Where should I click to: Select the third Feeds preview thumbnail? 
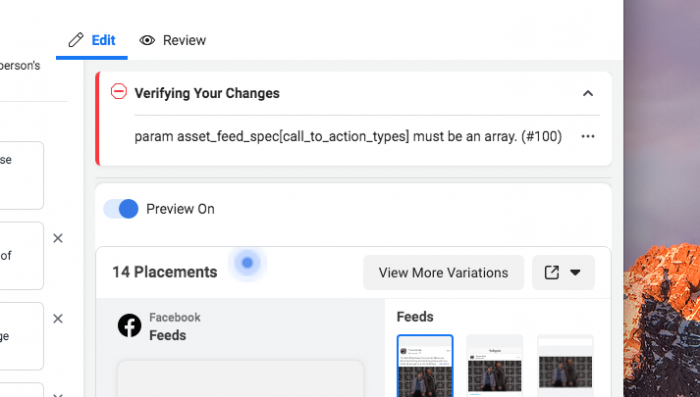coord(565,365)
